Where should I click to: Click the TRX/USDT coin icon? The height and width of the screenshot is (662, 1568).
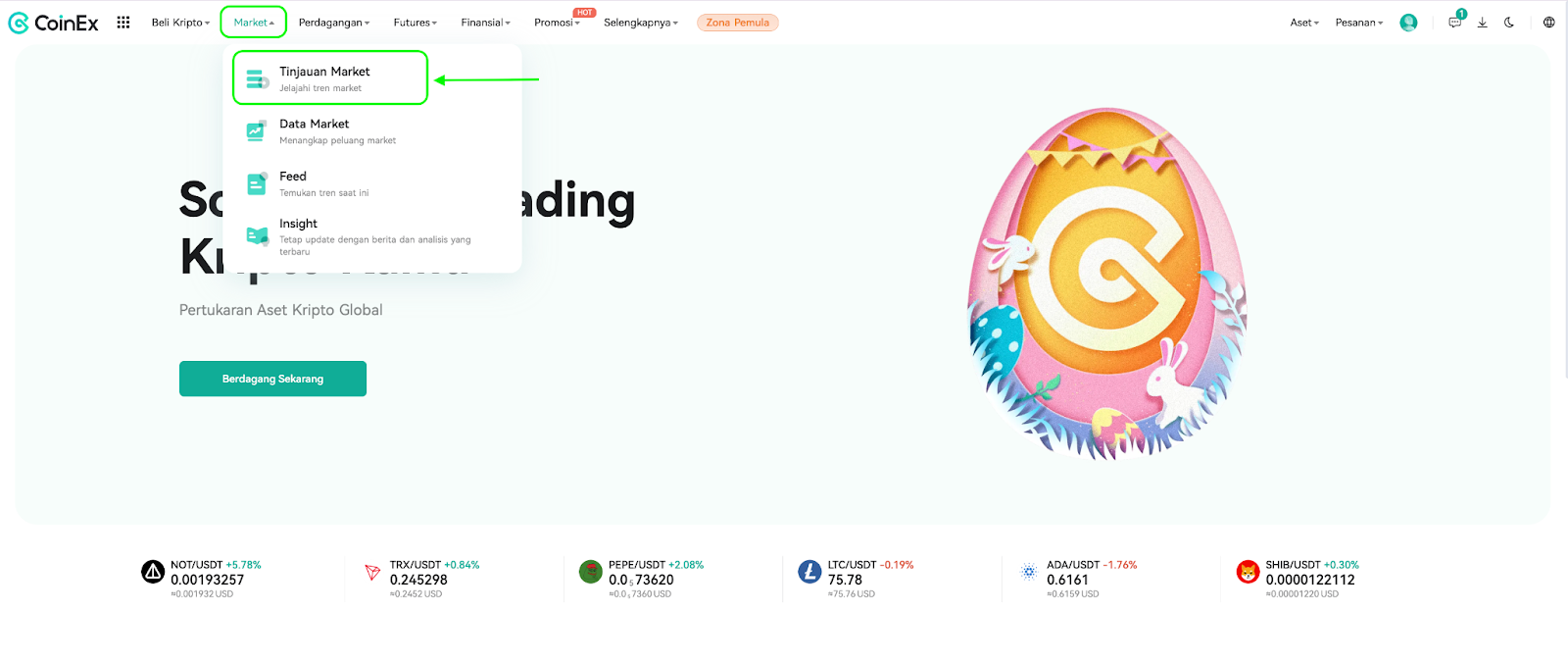pyautogui.click(x=372, y=572)
